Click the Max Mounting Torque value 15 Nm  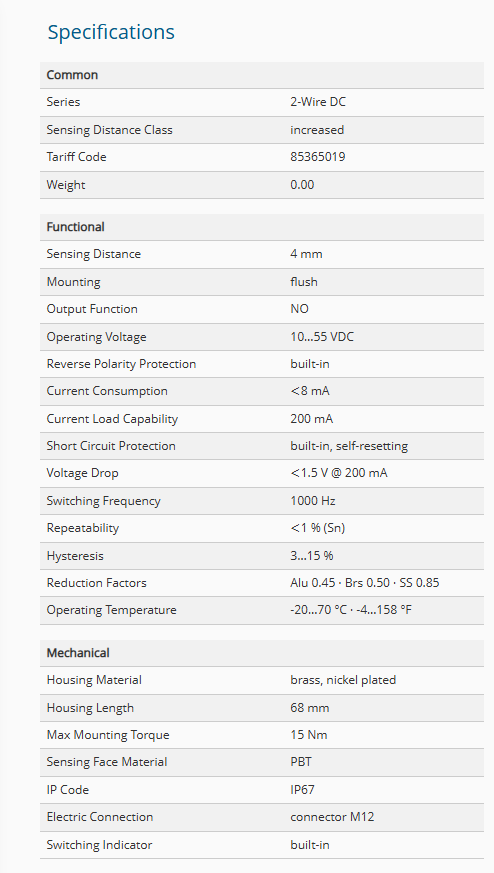(309, 735)
